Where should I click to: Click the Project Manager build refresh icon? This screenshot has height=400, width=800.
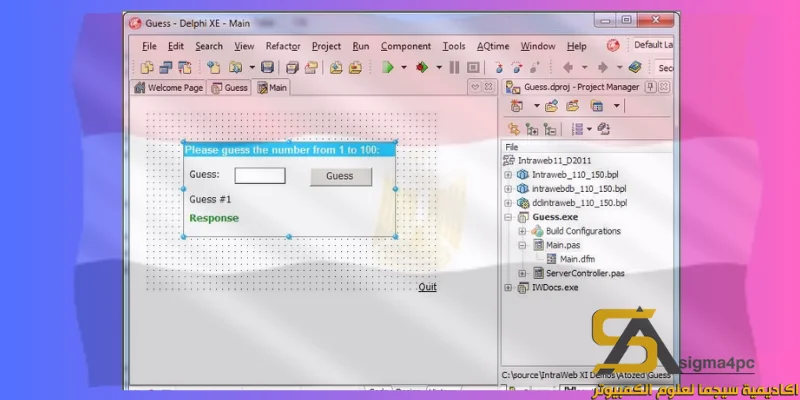coord(604,130)
